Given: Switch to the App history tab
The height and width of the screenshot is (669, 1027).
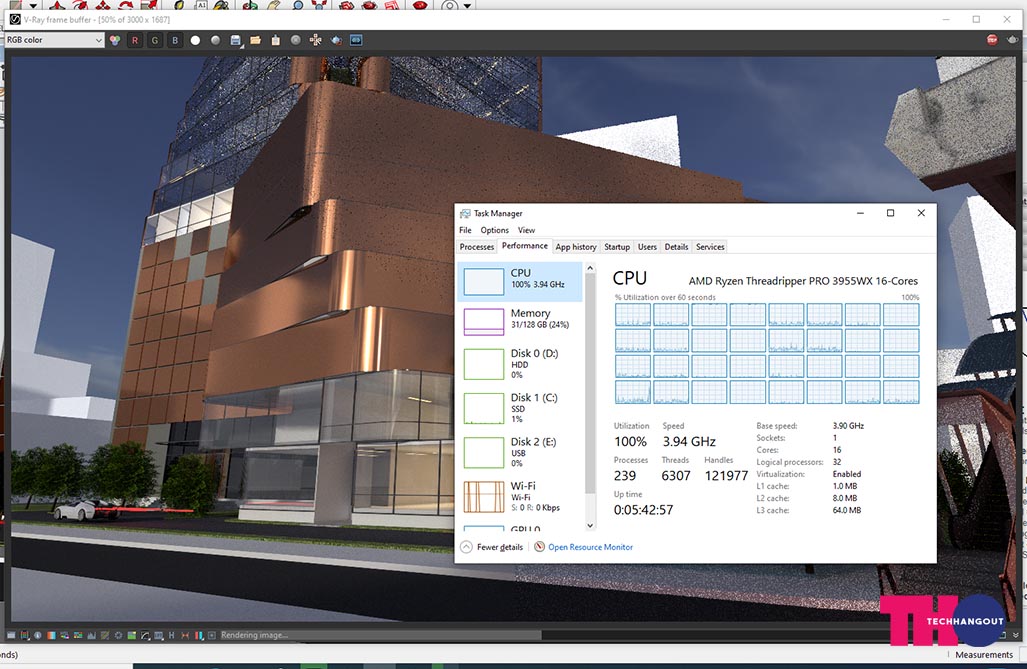Looking at the screenshot, I should tap(576, 247).
